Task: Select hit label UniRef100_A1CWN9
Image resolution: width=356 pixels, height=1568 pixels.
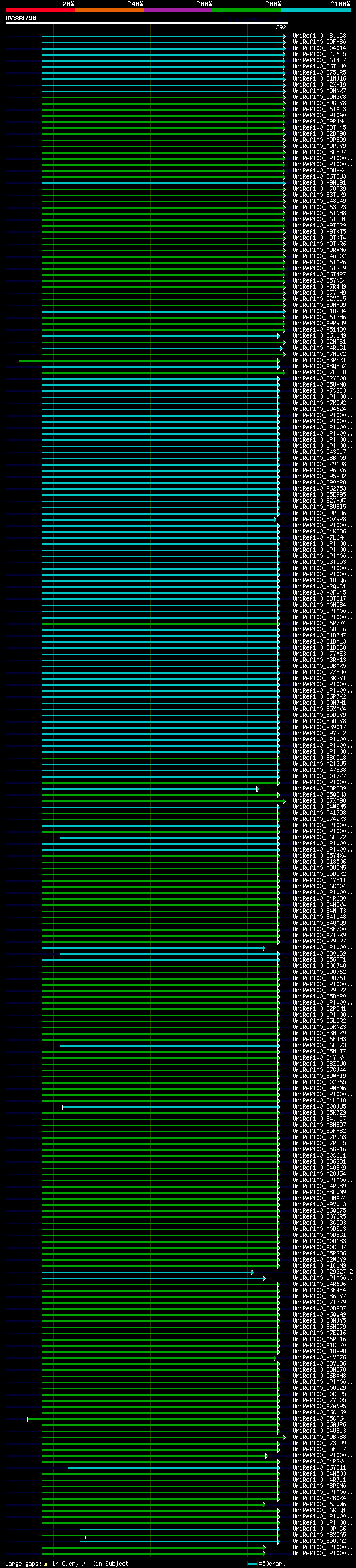Action: 319,1266
